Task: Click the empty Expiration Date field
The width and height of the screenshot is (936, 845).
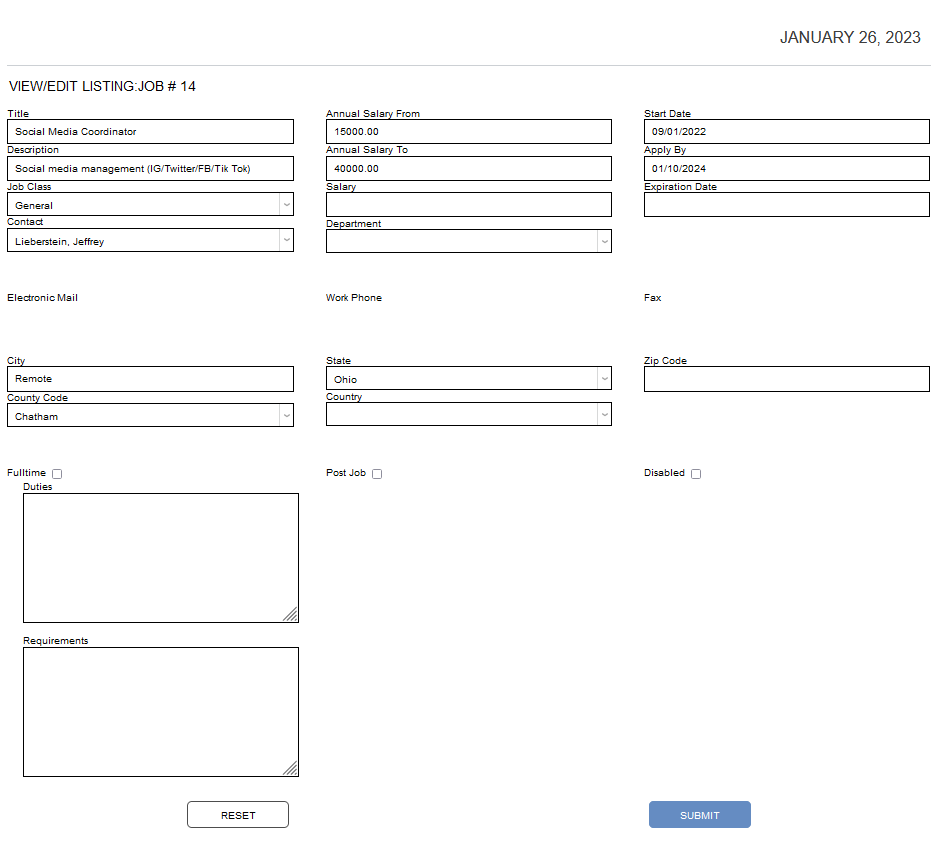Action: click(787, 205)
